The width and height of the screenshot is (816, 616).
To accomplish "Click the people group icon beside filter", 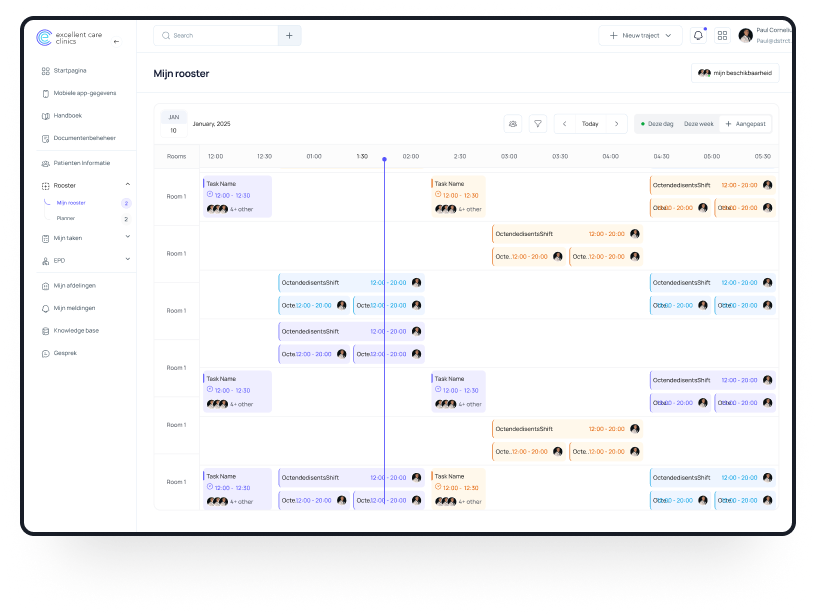I will (x=513, y=124).
